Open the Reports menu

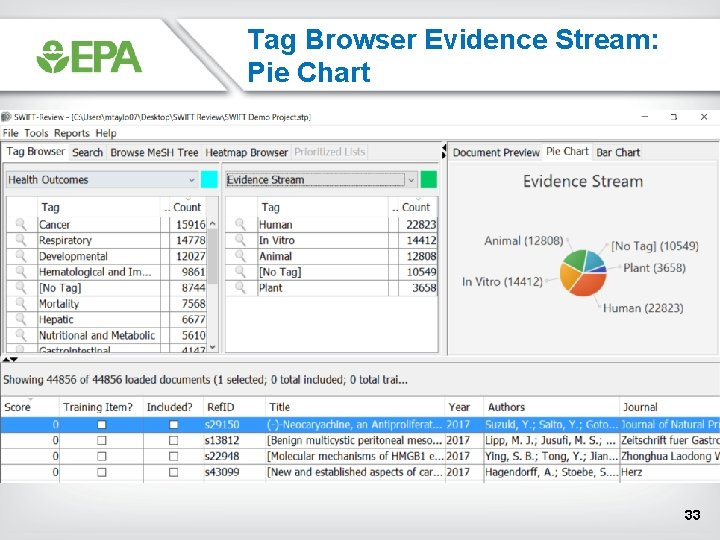72,133
